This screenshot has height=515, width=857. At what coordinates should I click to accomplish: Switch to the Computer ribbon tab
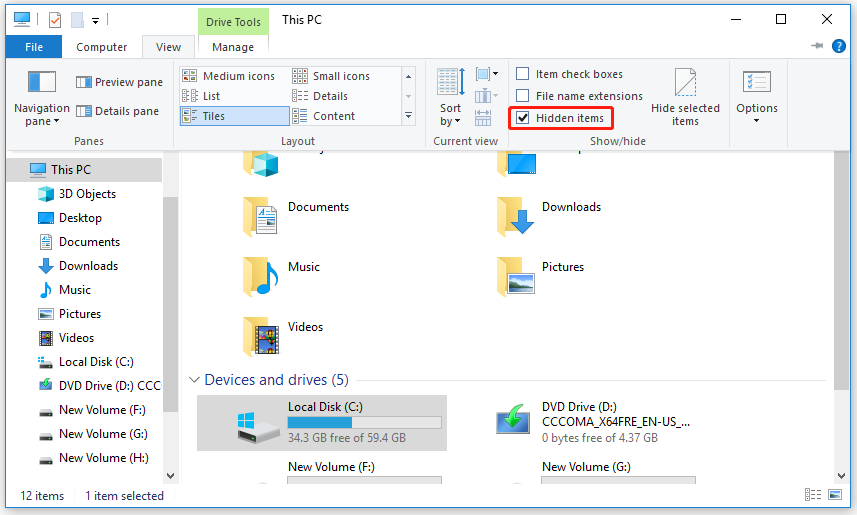pos(102,47)
